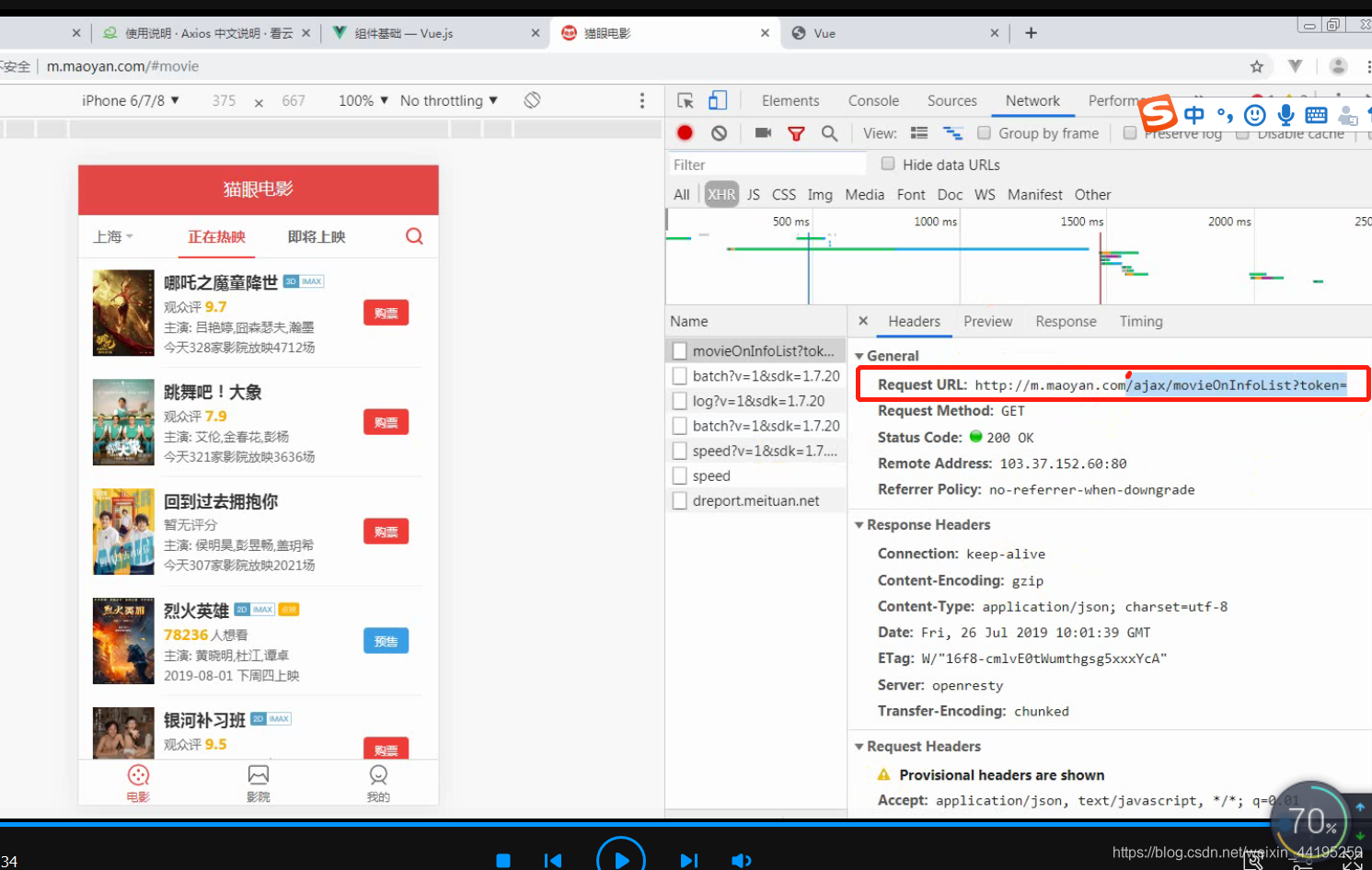
Task: Open the Sogou input method logo
Action: 1158,113
